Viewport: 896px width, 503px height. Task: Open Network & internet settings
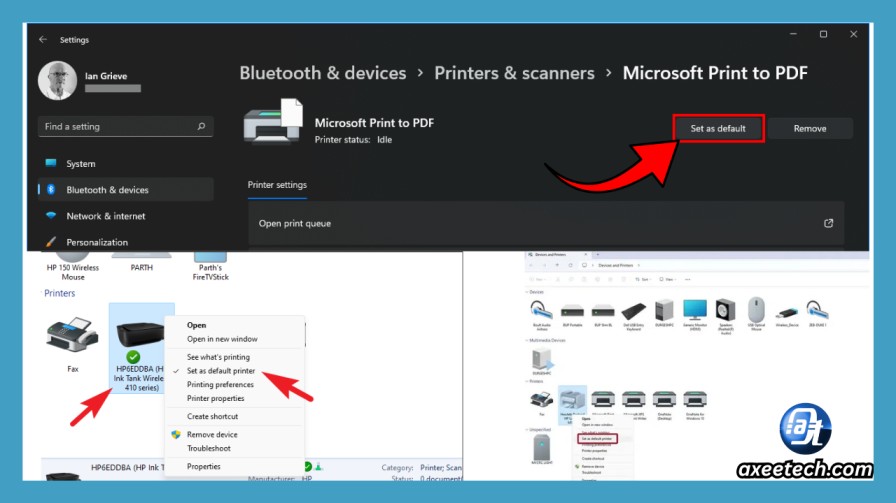point(125,216)
